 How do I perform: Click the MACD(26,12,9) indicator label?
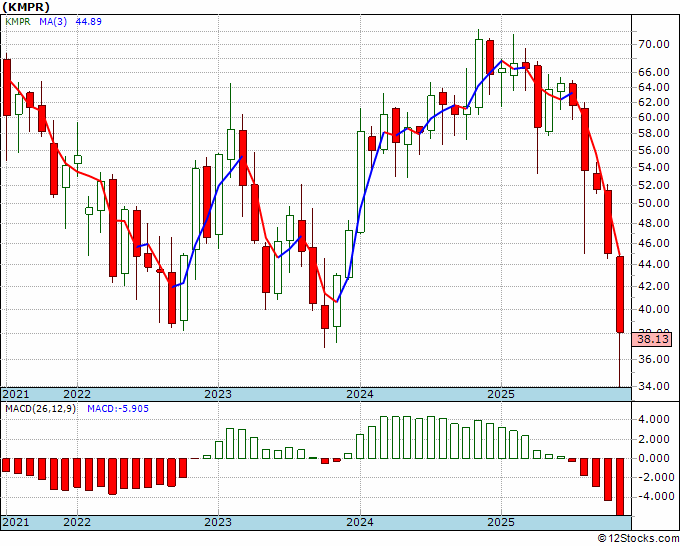pyautogui.click(x=40, y=409)
